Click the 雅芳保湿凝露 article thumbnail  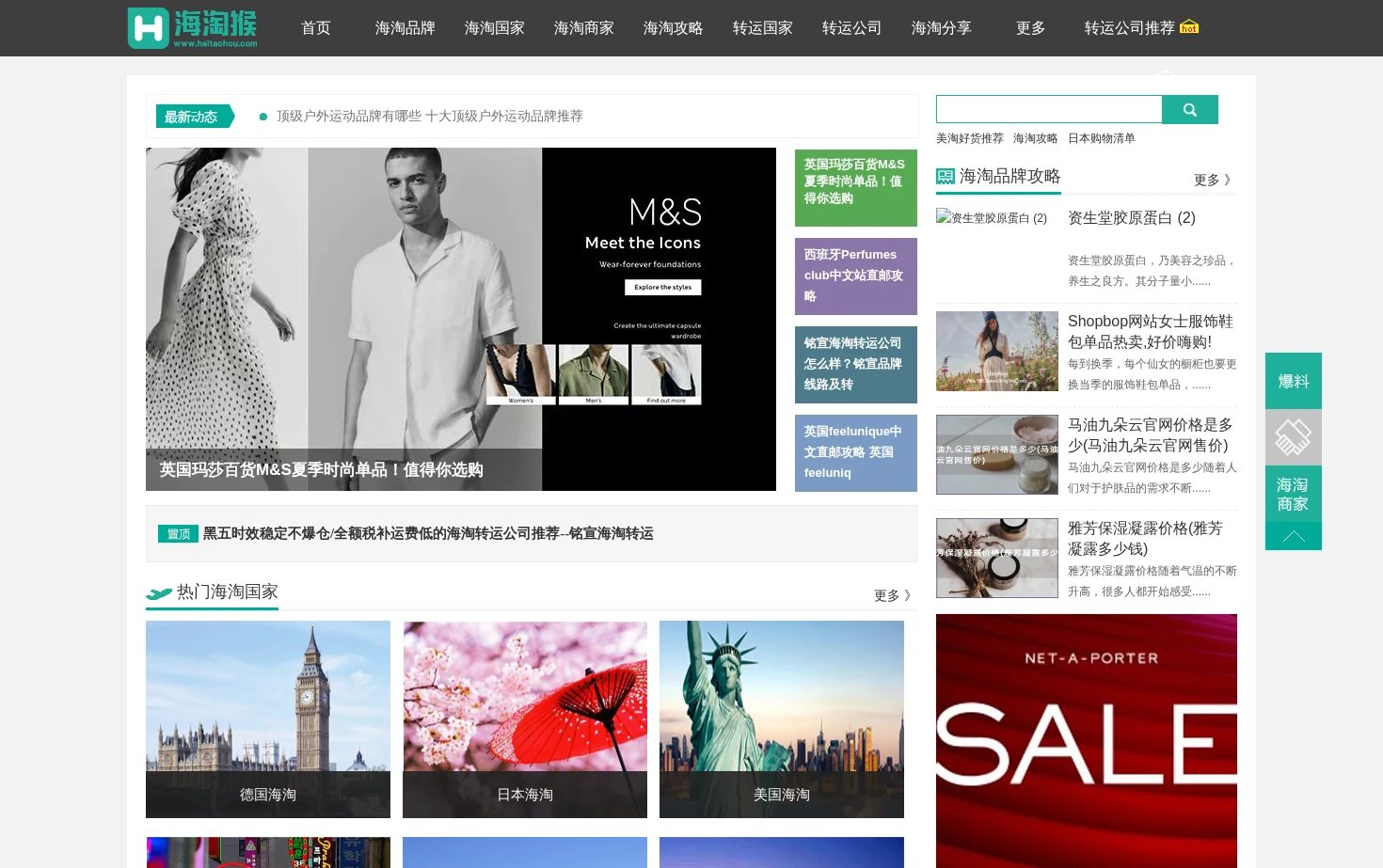click(x=997, y=559)
